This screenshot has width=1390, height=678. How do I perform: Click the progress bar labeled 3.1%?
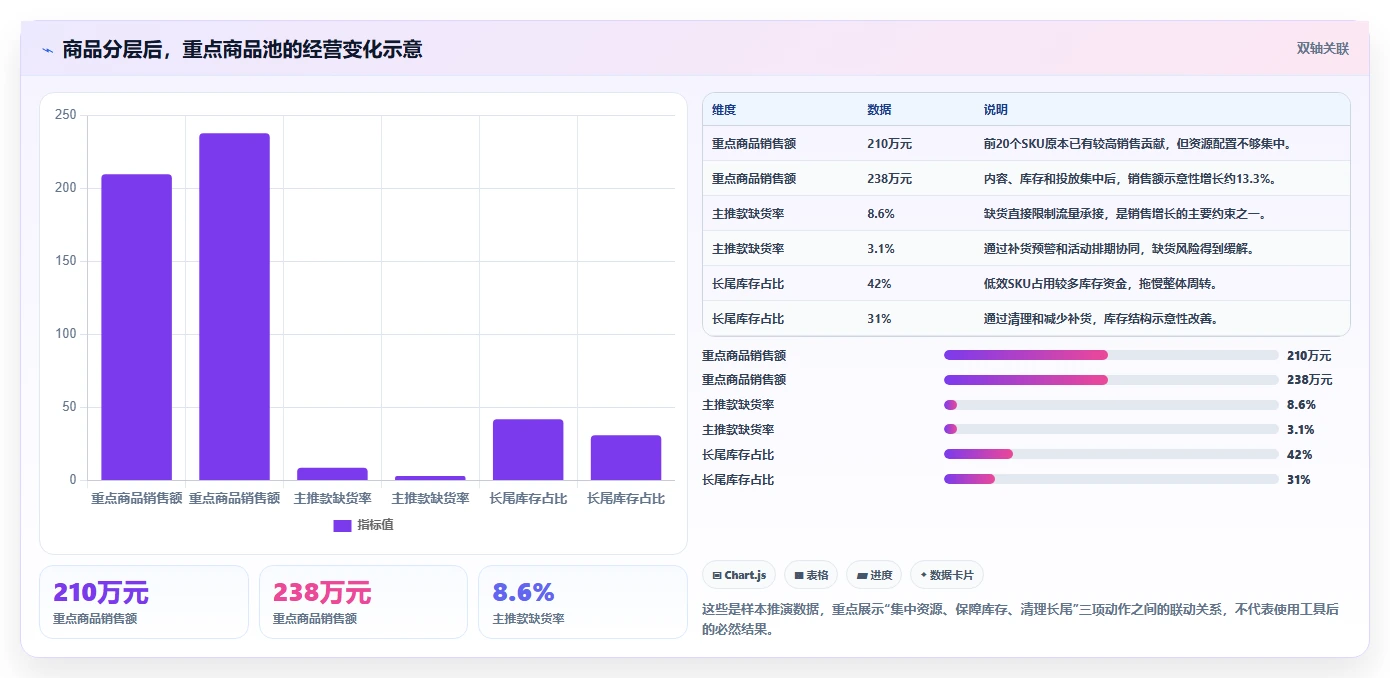coord(1111,430)
